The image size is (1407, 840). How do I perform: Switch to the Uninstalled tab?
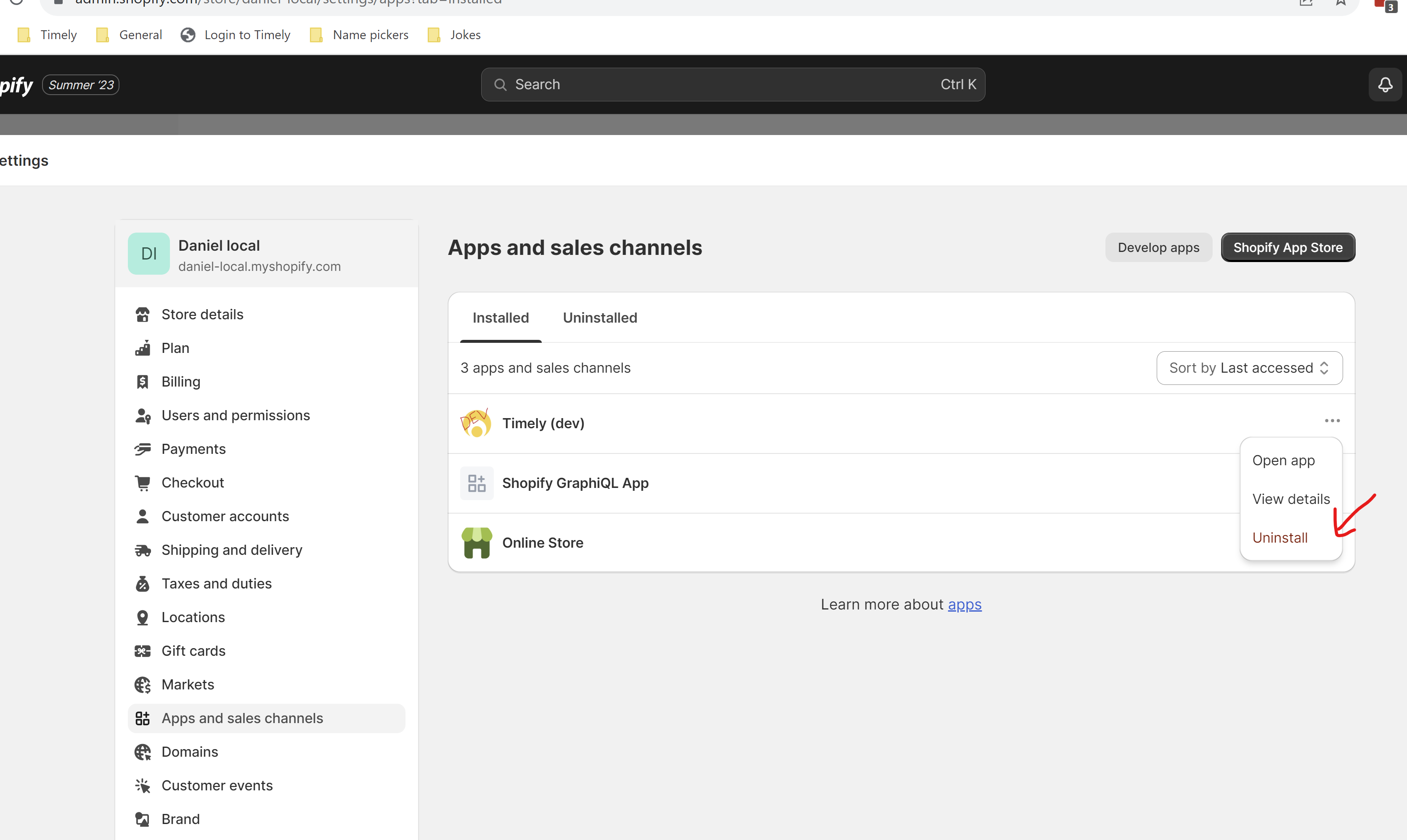(x=600, y=318)
